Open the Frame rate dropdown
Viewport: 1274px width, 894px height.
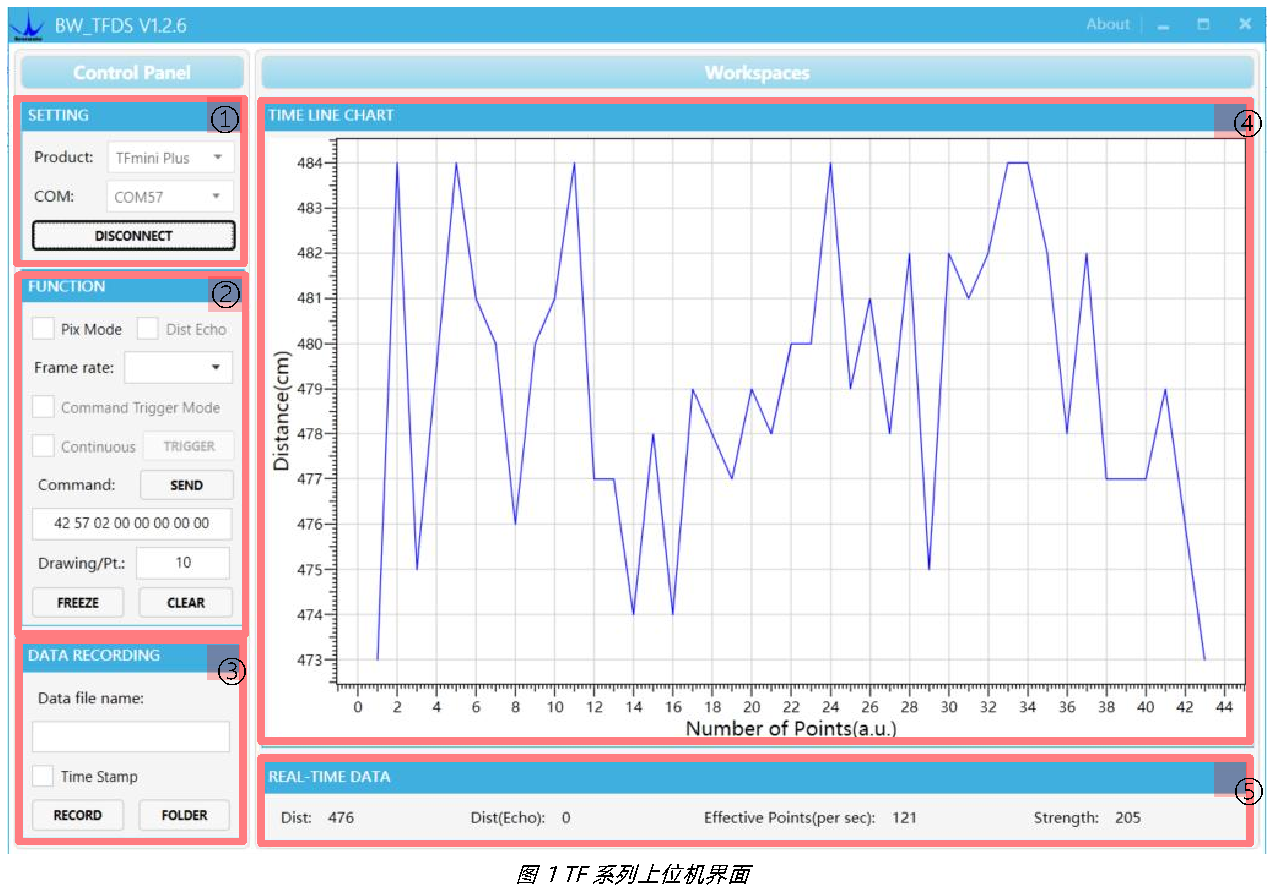tap(178, 367)
